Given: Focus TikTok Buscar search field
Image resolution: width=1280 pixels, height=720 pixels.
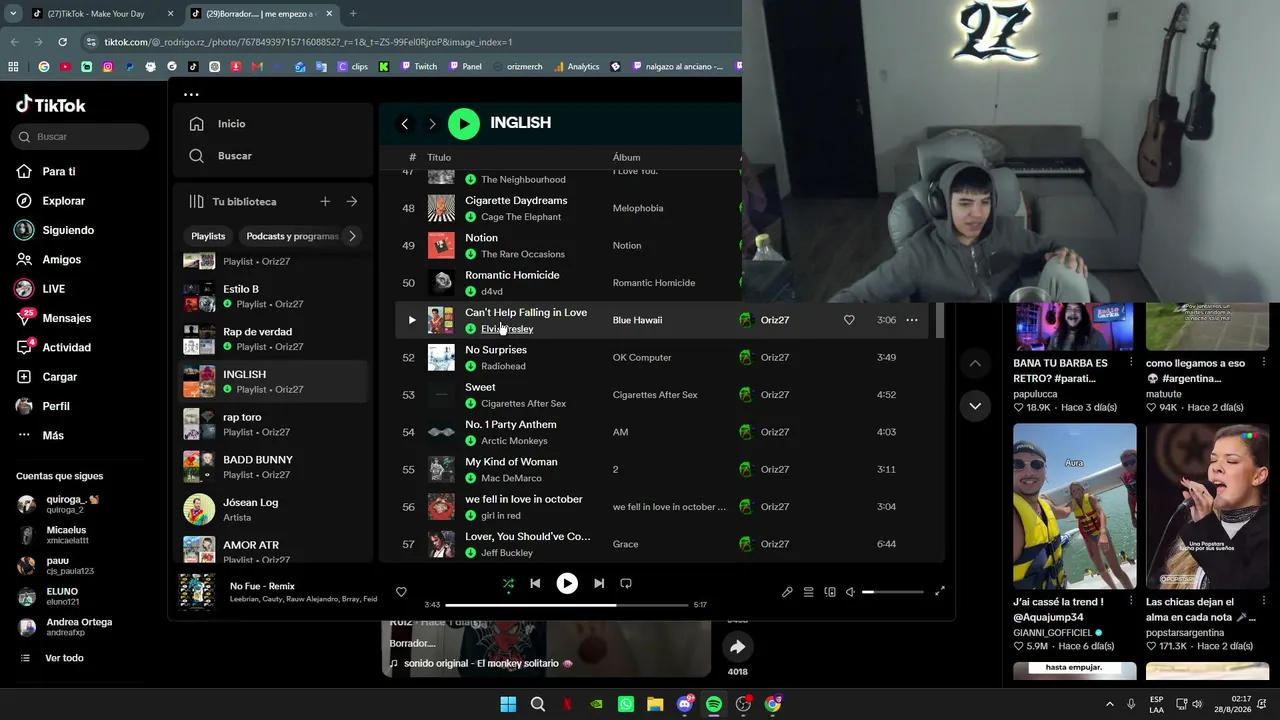Looking at the screenshot, I should click(80, 137).
